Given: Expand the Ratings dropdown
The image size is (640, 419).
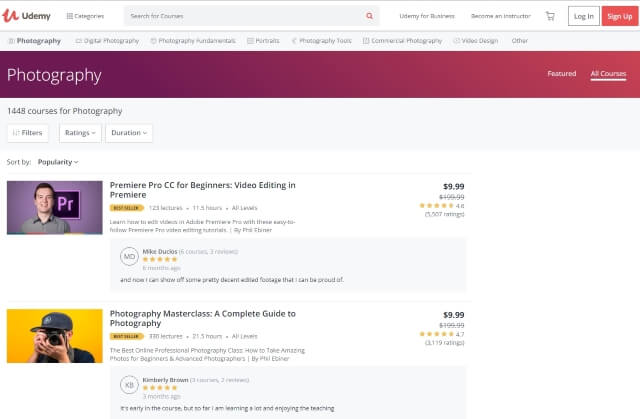Looking at the screenshot, I should tap(80, 133).
